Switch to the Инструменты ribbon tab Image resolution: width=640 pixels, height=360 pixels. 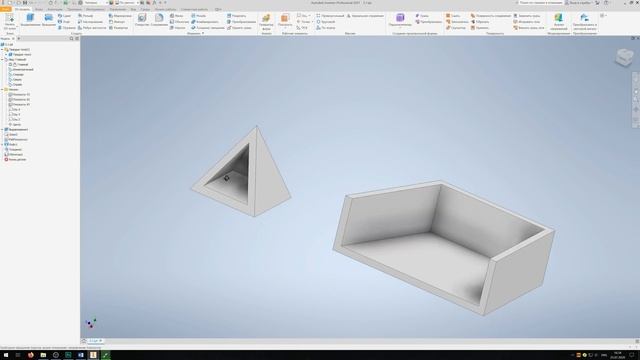pyautogui.click(x=95, y=9)
